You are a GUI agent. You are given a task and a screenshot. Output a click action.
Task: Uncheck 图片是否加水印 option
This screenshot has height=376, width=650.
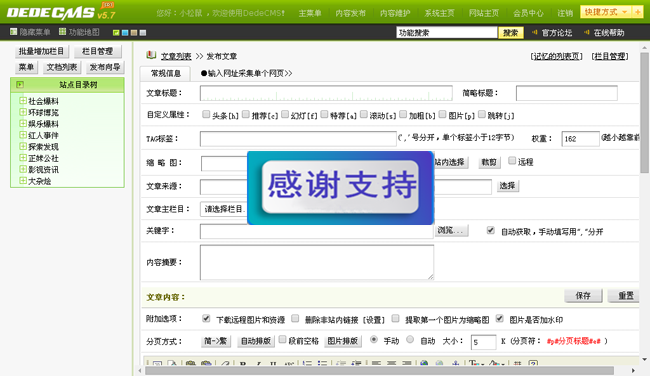pos(500,318)
